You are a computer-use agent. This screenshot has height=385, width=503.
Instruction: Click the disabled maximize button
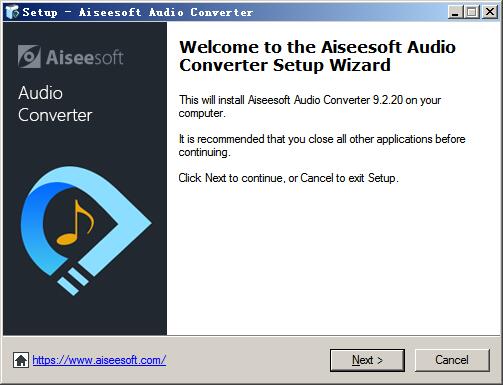[x=472, y=12]
